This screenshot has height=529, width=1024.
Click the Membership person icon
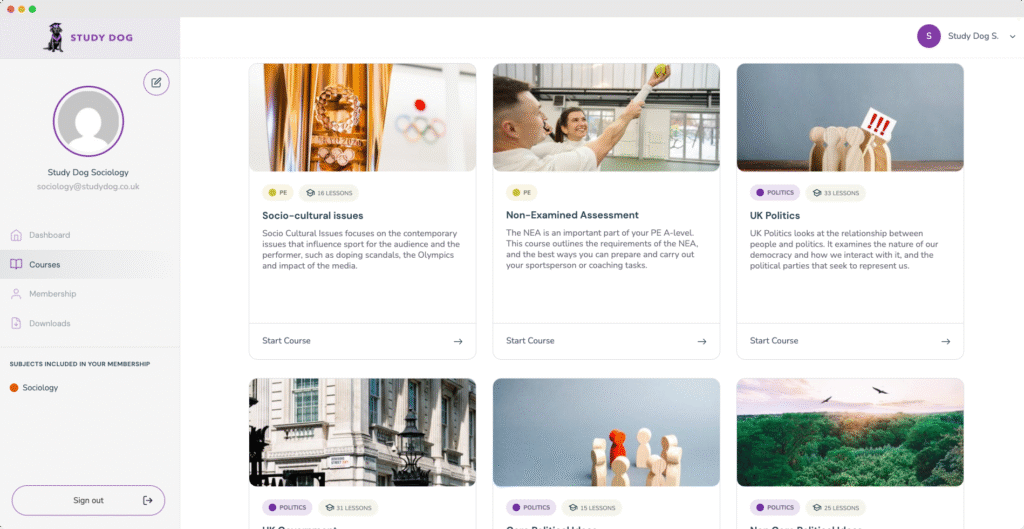[16, 294]
